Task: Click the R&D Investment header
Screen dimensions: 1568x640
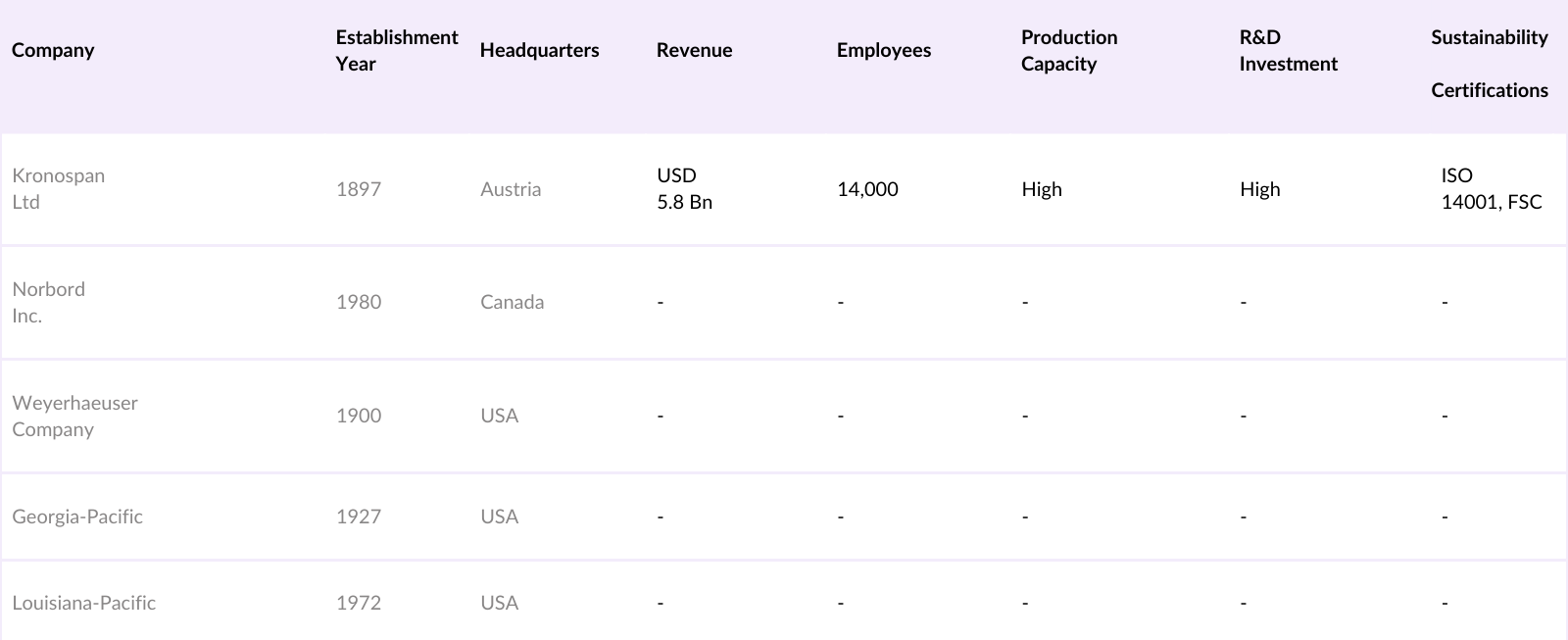Action: coord(1288,50)
